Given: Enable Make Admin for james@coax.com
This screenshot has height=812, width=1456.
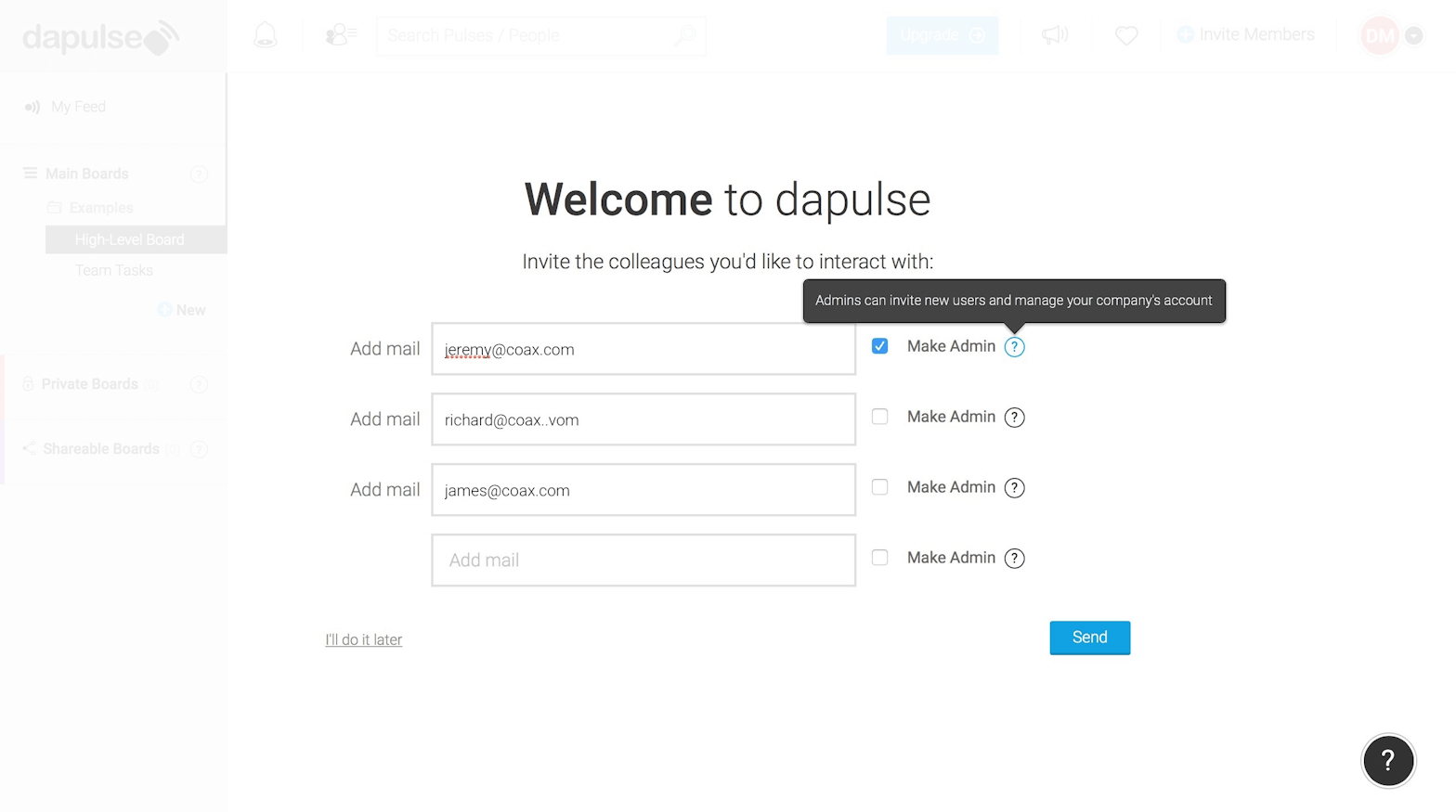Looking at the screenshot, I should click(879, 487).
